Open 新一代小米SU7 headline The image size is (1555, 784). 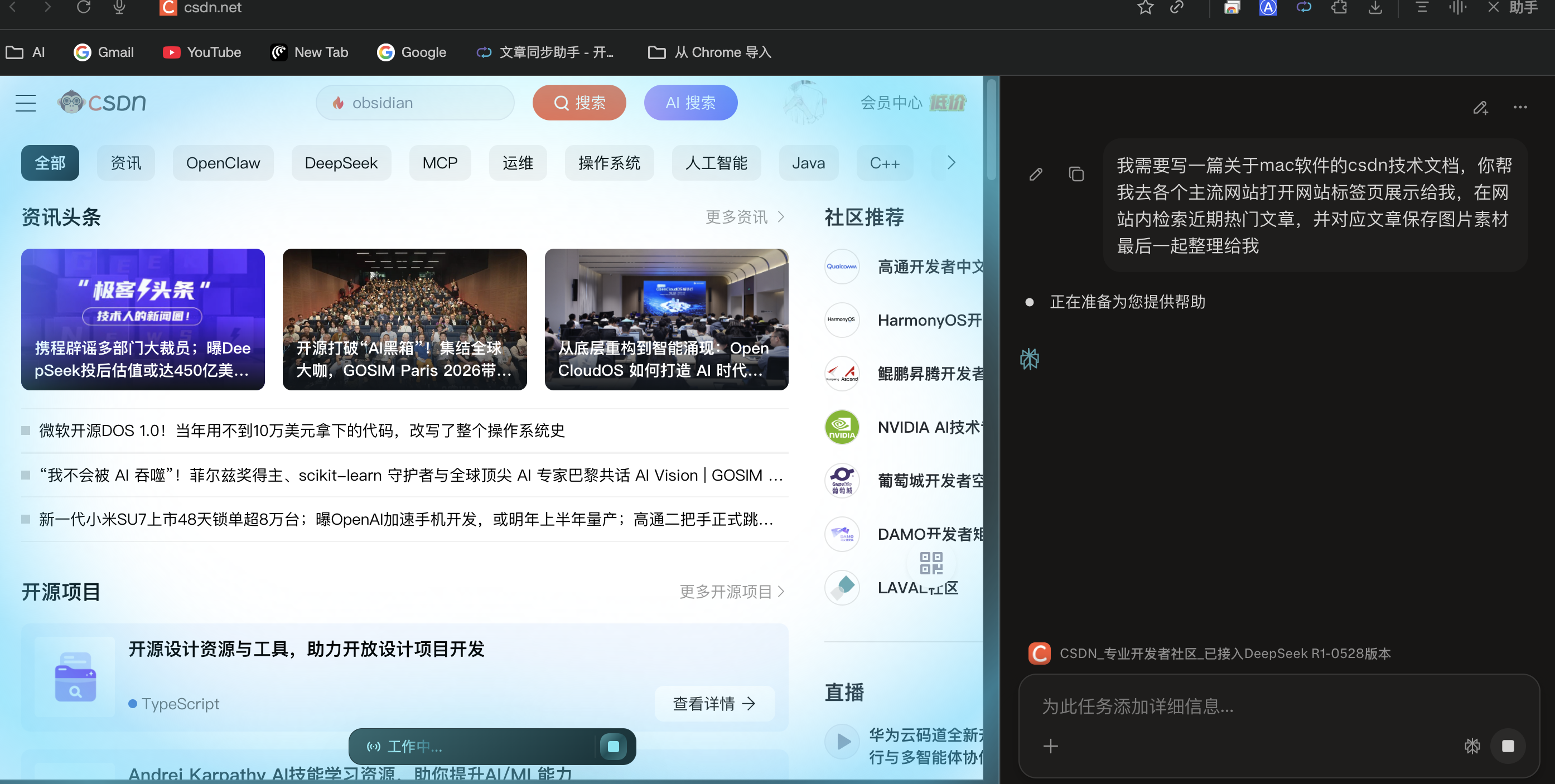tap(405, 520)
